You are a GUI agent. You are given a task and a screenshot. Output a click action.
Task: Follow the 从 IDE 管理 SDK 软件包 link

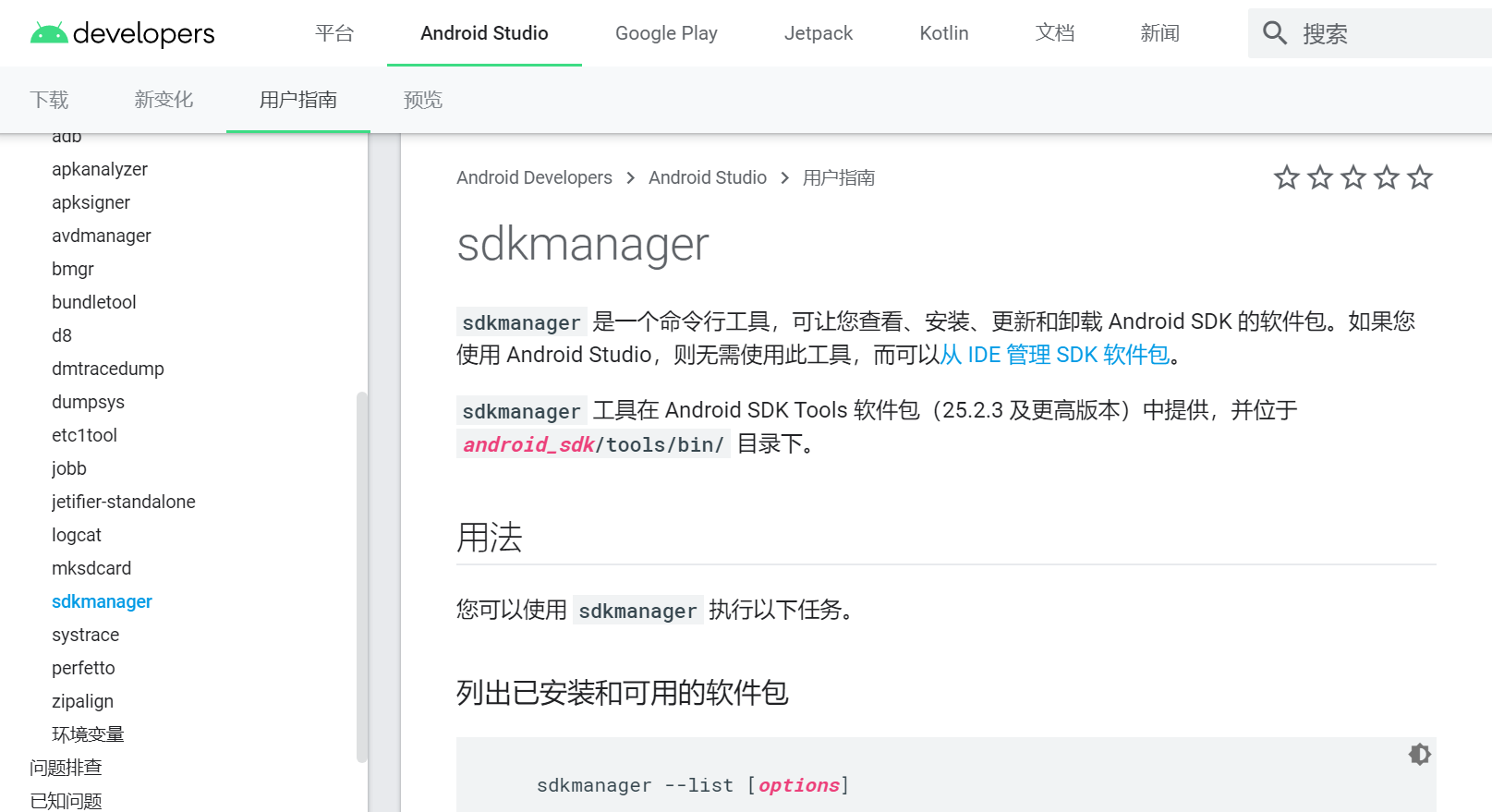point(1055,355)
